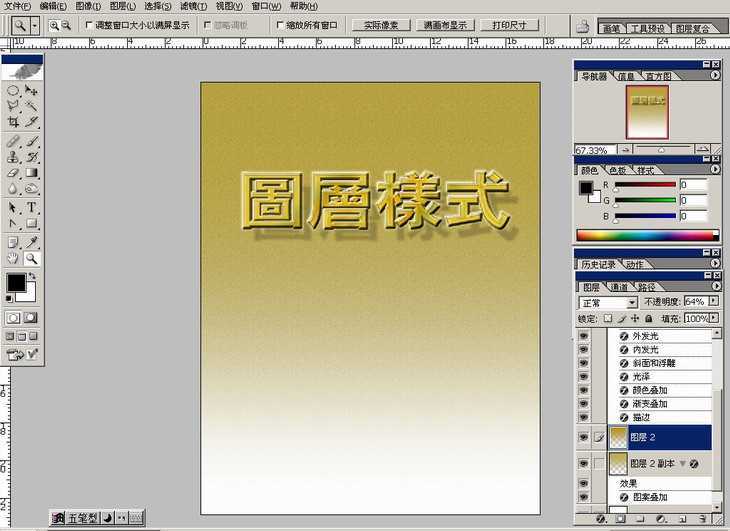This screenshot has width=730, height=531.
Task: Open the 文件(F) menu
Action: coord(17,7)
